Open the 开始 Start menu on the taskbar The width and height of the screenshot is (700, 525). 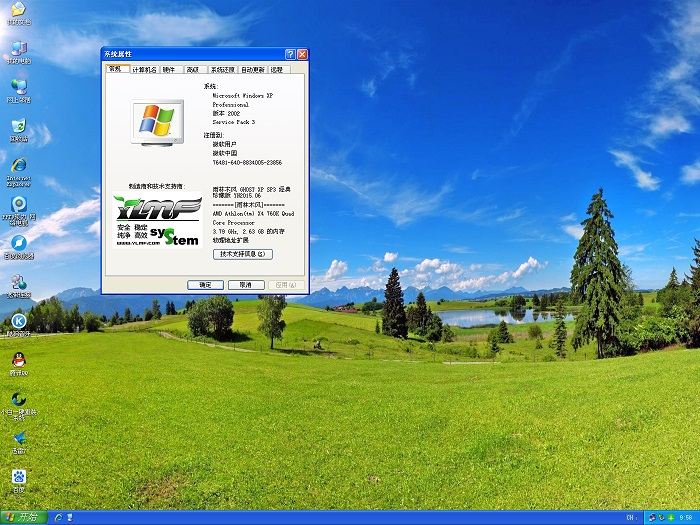tap(22, 517)
